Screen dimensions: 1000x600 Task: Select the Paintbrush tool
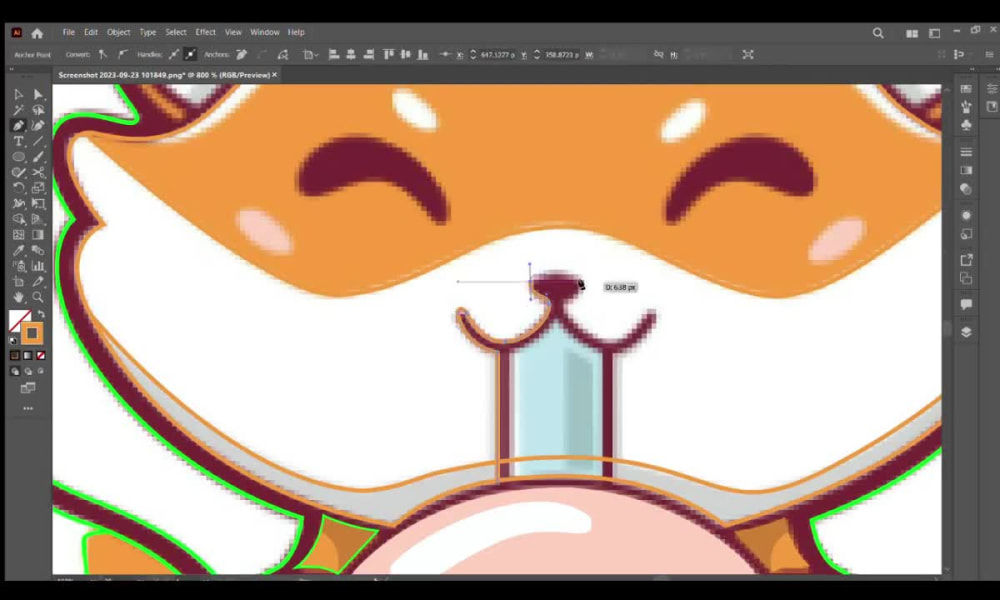coord(37,157)
